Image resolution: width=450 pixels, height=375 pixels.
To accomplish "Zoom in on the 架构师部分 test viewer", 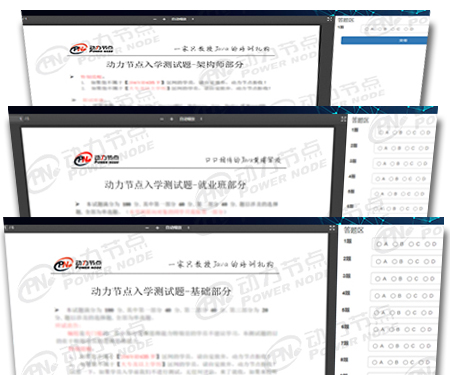I will coord(164,19).
